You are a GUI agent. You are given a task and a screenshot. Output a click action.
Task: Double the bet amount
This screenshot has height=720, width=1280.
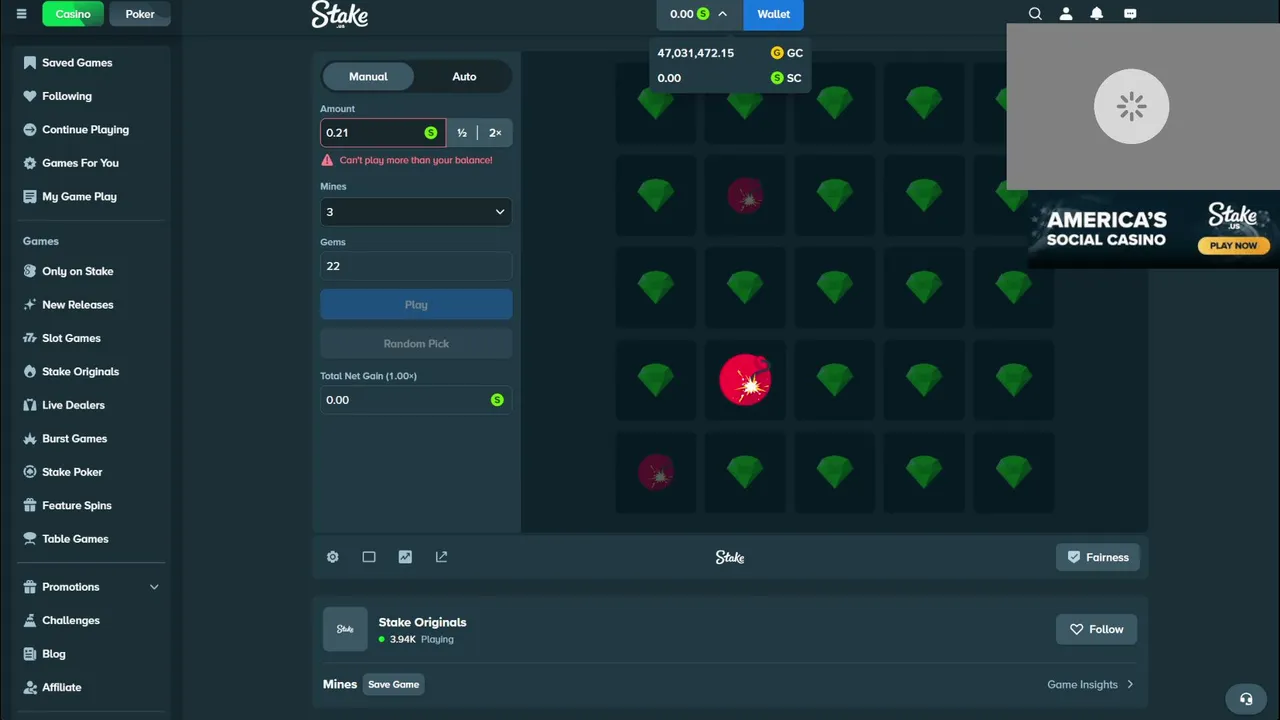click(x=495, y=133)
